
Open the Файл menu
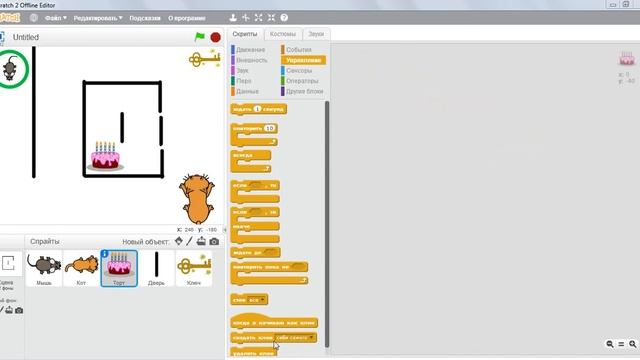point(56,18)
